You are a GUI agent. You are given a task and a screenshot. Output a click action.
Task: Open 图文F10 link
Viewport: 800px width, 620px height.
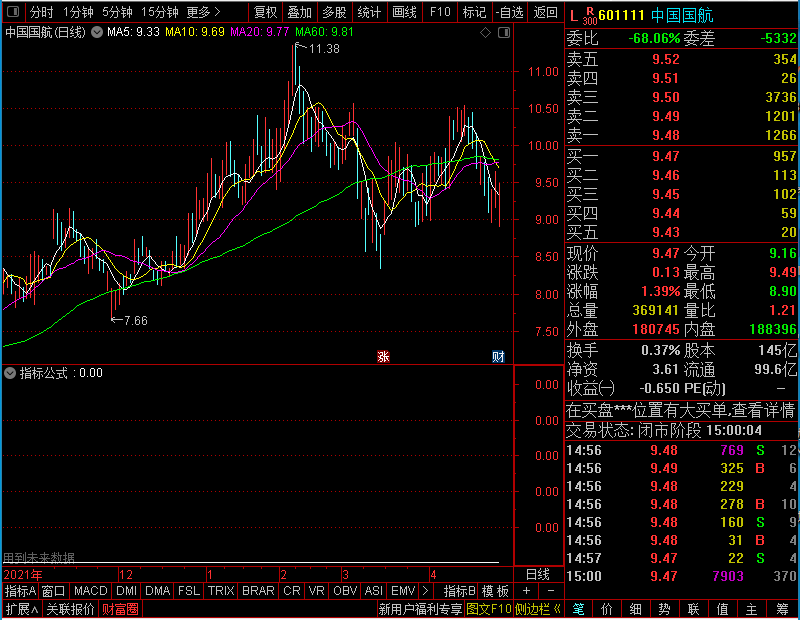pyautogui.click(x=489, y=609)
